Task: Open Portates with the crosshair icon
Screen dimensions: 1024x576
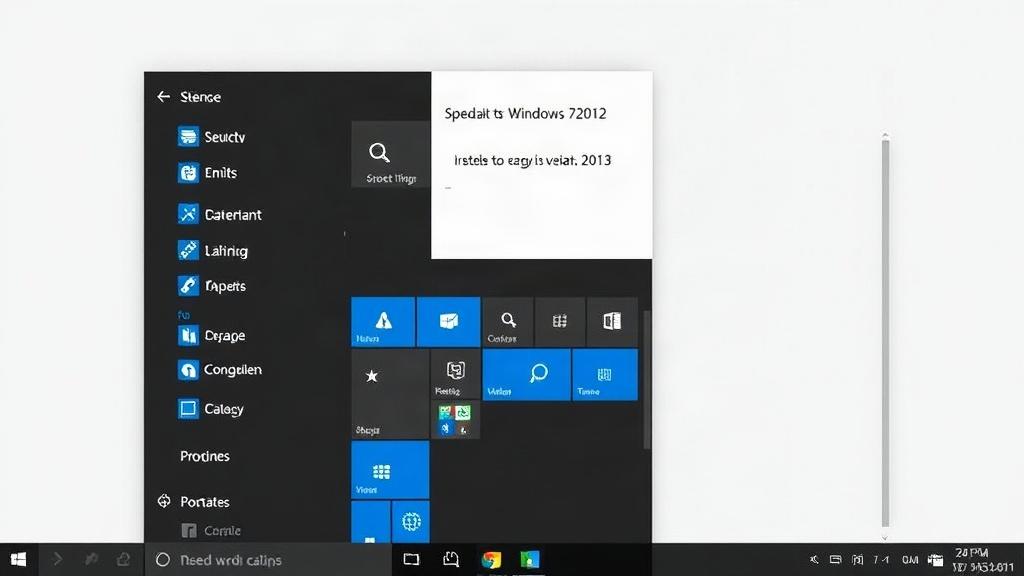Action: (x=193, y=502)
